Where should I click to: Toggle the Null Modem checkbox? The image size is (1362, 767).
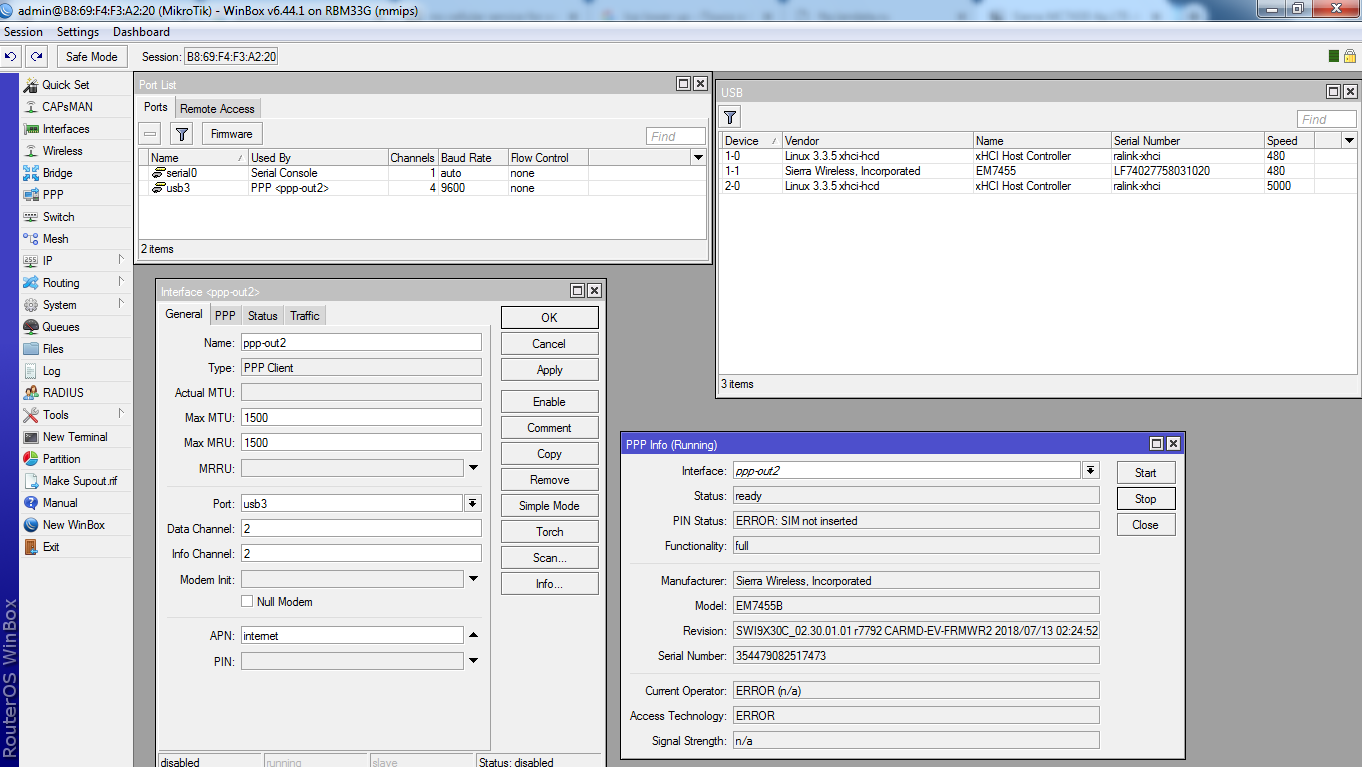click(247, 602)
